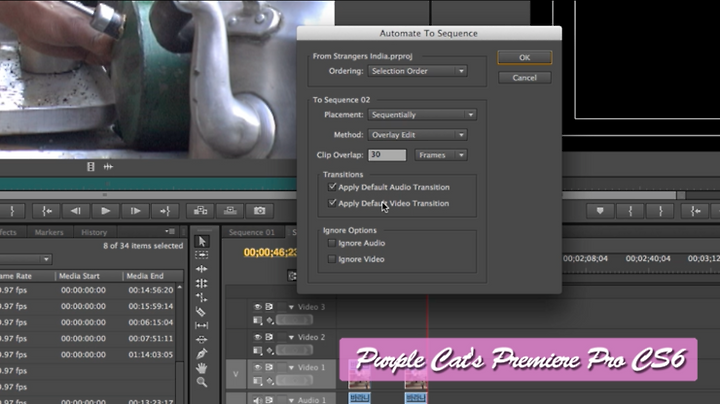
Task: Collapse the Audio 1 track triangle
Action: [291, 400]
